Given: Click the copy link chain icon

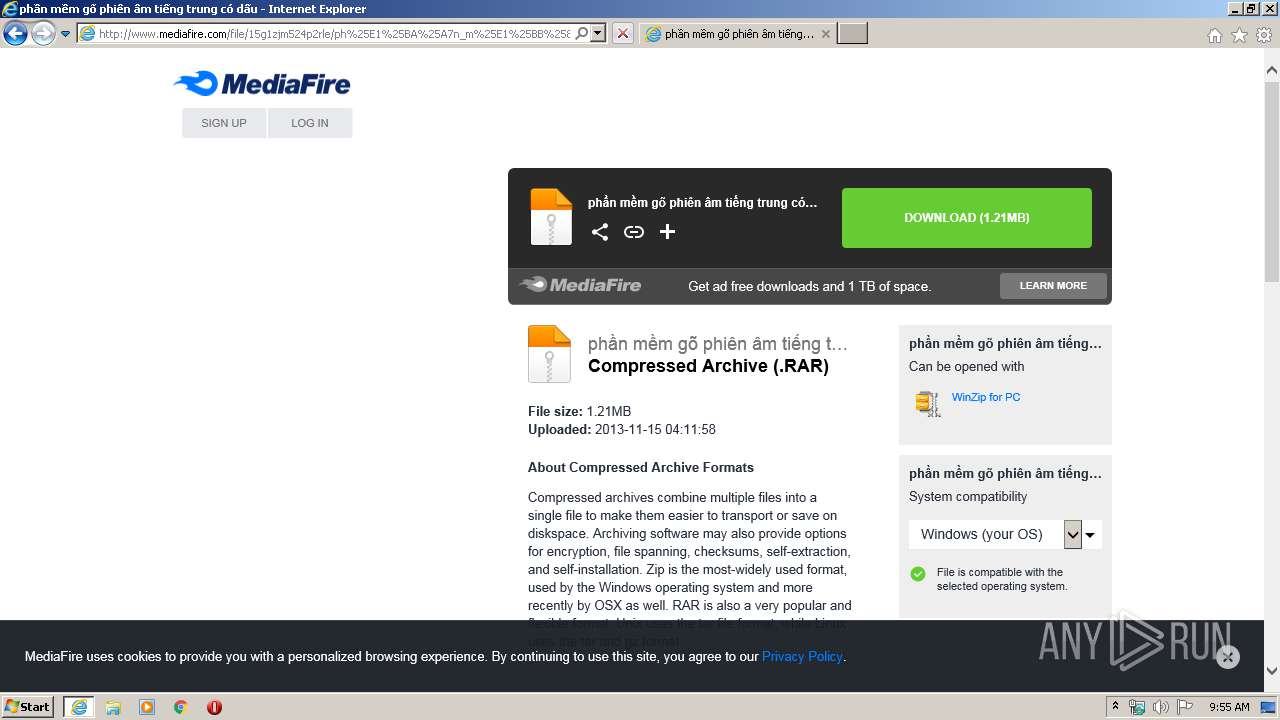Looking at the screenshot, I should 634,232.
